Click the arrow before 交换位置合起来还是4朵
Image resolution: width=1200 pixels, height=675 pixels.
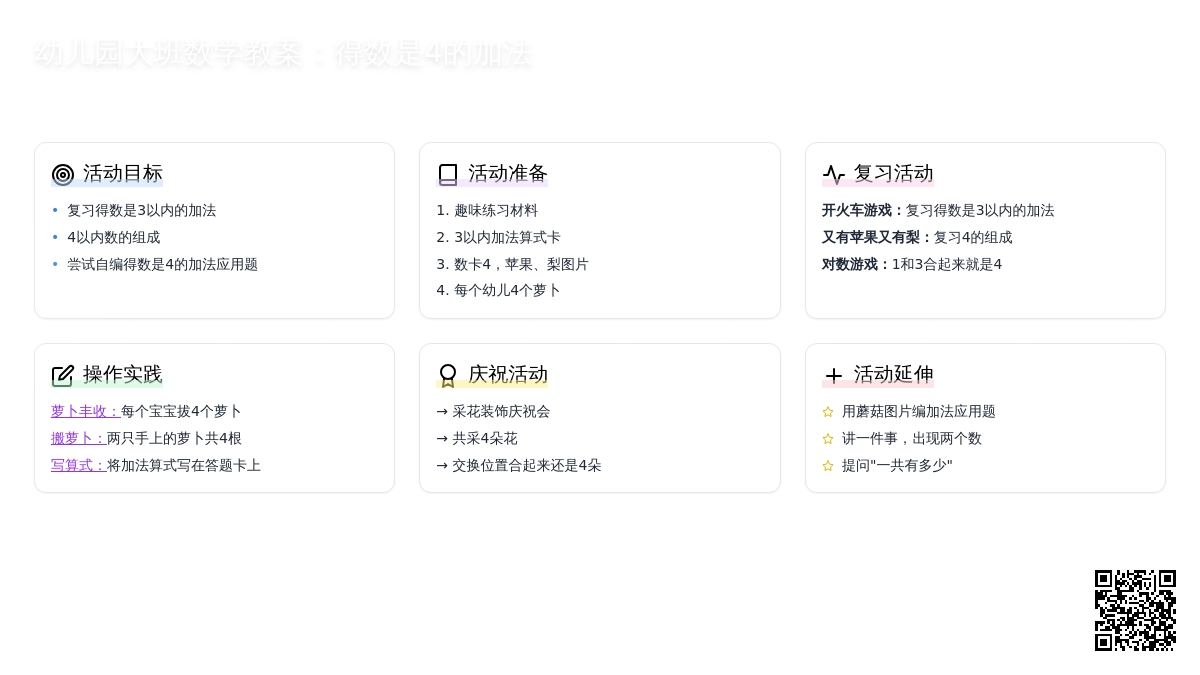pos(441,465)
